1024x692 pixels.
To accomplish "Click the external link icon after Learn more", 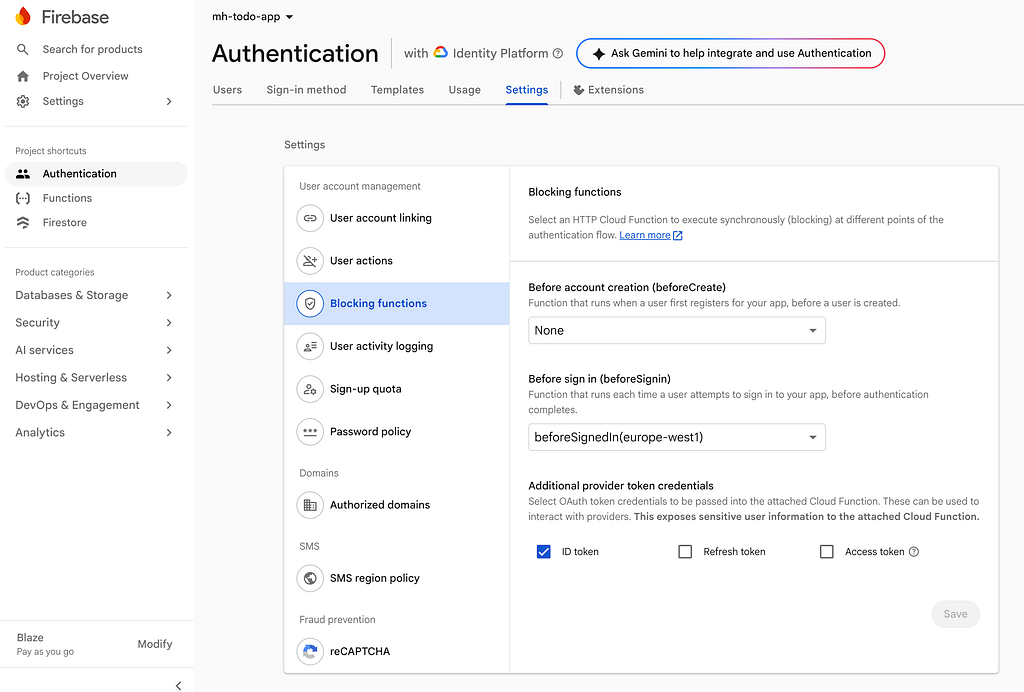I will pyautogui.click(x=678, y=236).
